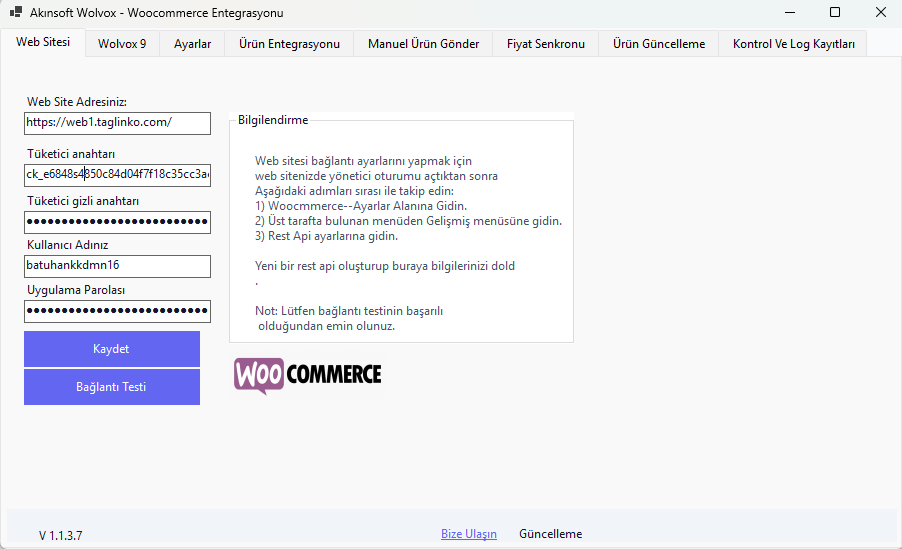Viewport: 902px width, 549px height.
Task: Select the Web Sitesi tab
Action: [43, 42]
